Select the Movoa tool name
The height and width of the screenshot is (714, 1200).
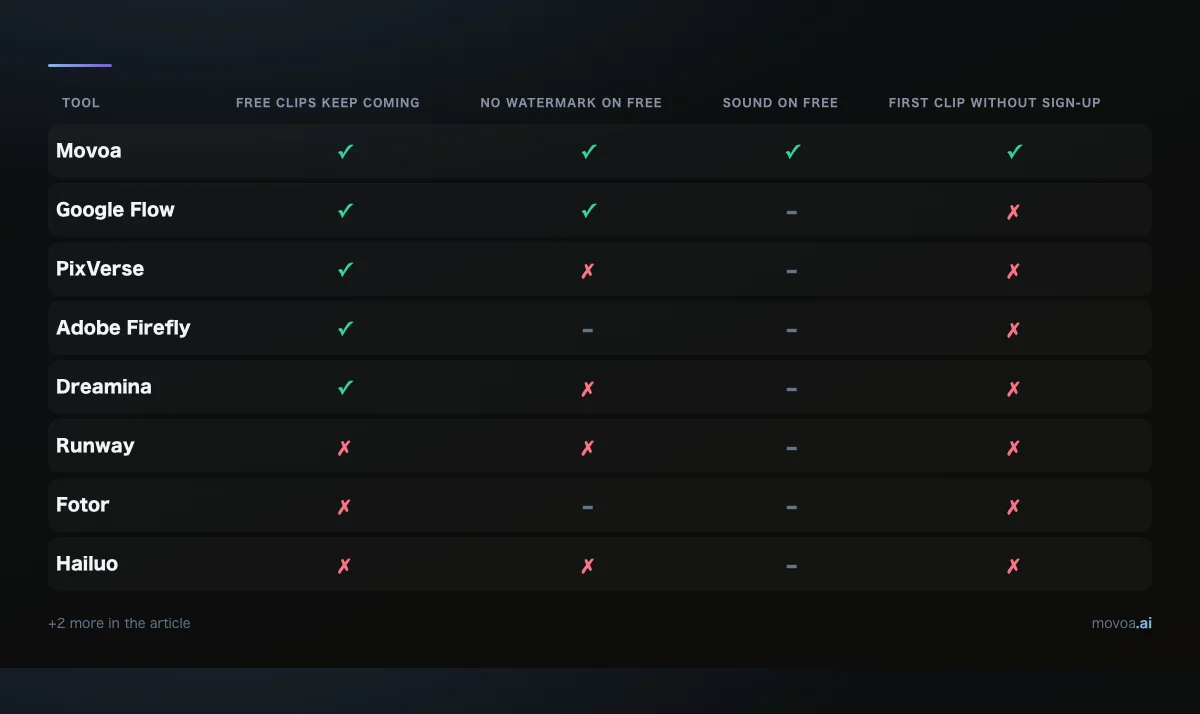(89, 151)
